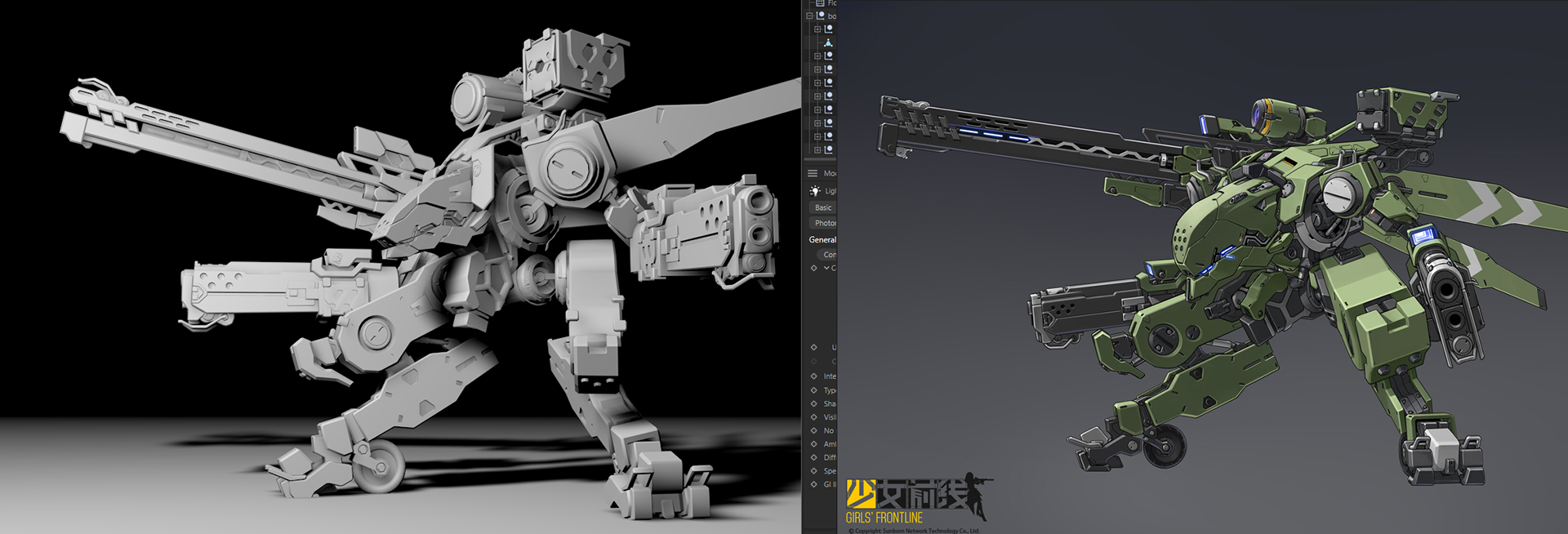1568x534 pixels.
Task: Toggle keyframe diamond for Shadow row
Action: click(813, 403)
